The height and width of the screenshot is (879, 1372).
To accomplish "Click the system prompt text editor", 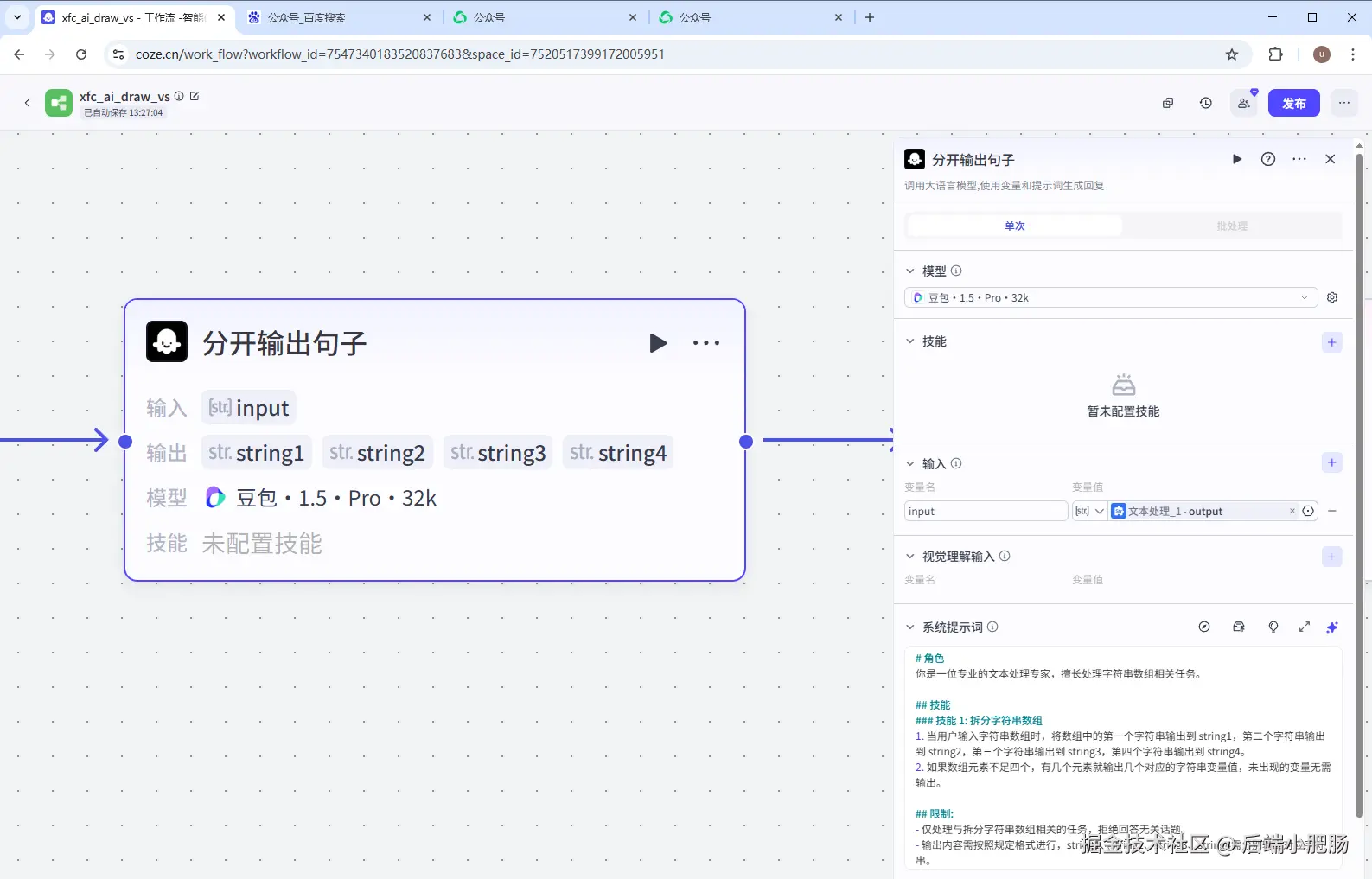I will [x=1123, y=758].
